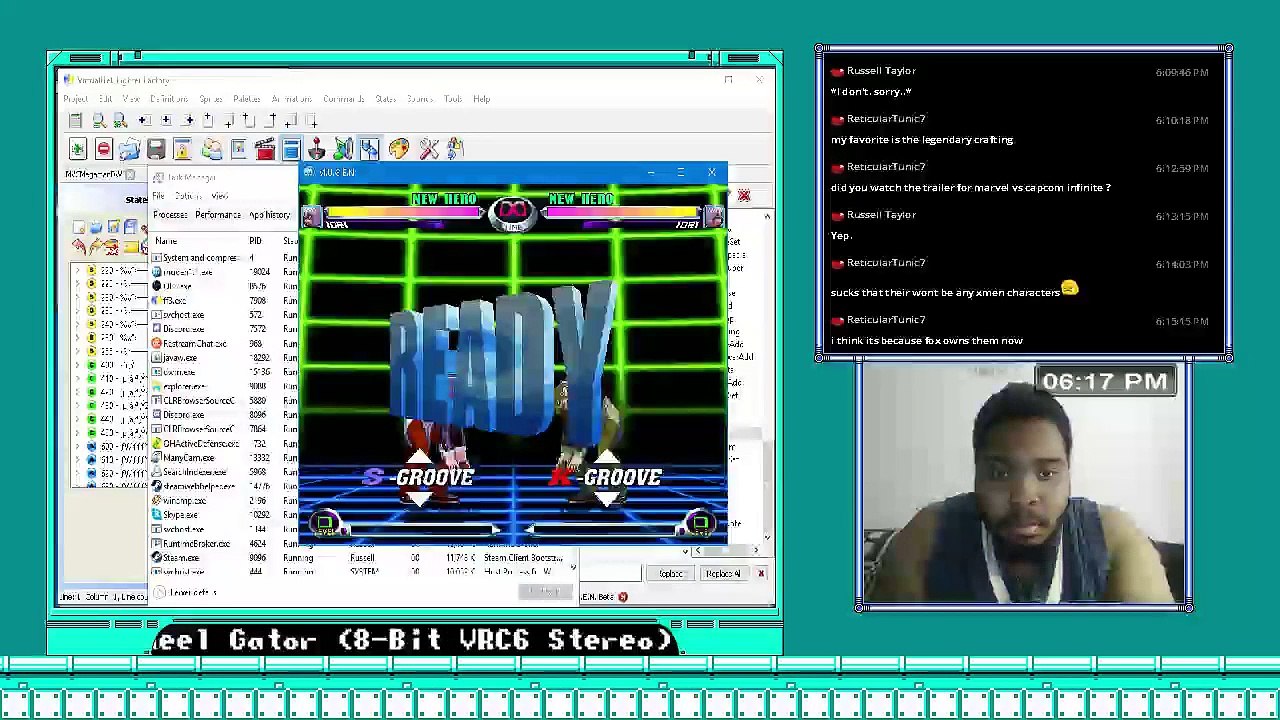
Task: Open the commands joystick icon
Action: [317, 149]
